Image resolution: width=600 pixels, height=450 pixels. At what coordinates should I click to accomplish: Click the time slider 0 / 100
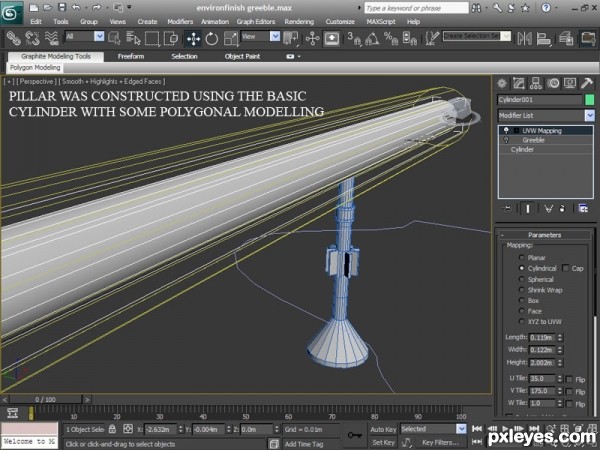(x=45, y=399)
